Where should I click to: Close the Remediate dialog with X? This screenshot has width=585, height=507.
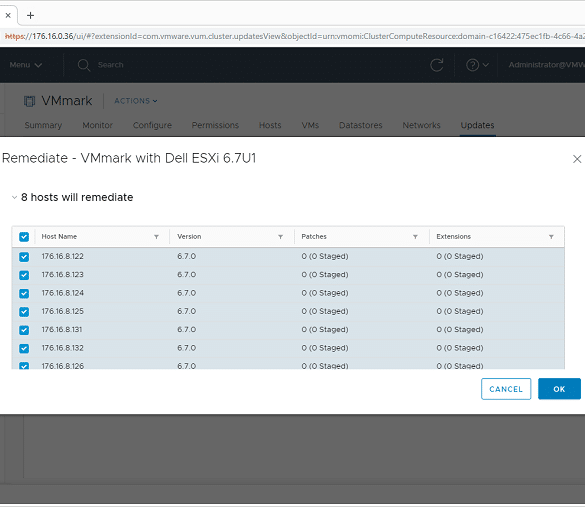[577, 159]
